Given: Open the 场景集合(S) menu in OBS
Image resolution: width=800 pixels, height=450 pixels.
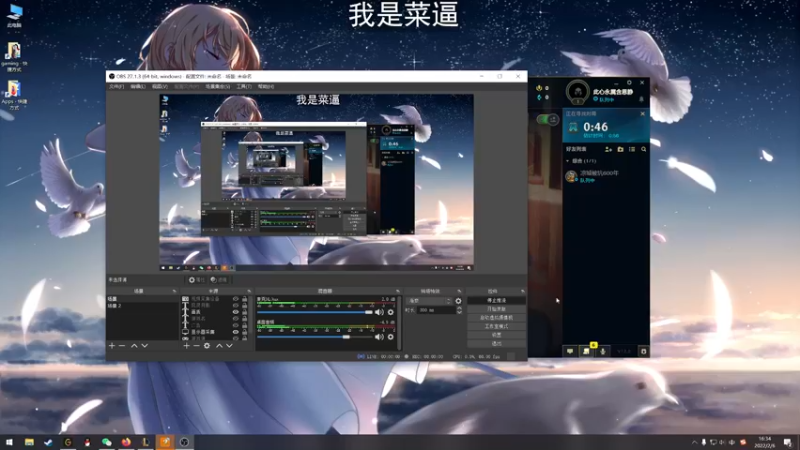Looking at the screenshot, I should [217, 87].
